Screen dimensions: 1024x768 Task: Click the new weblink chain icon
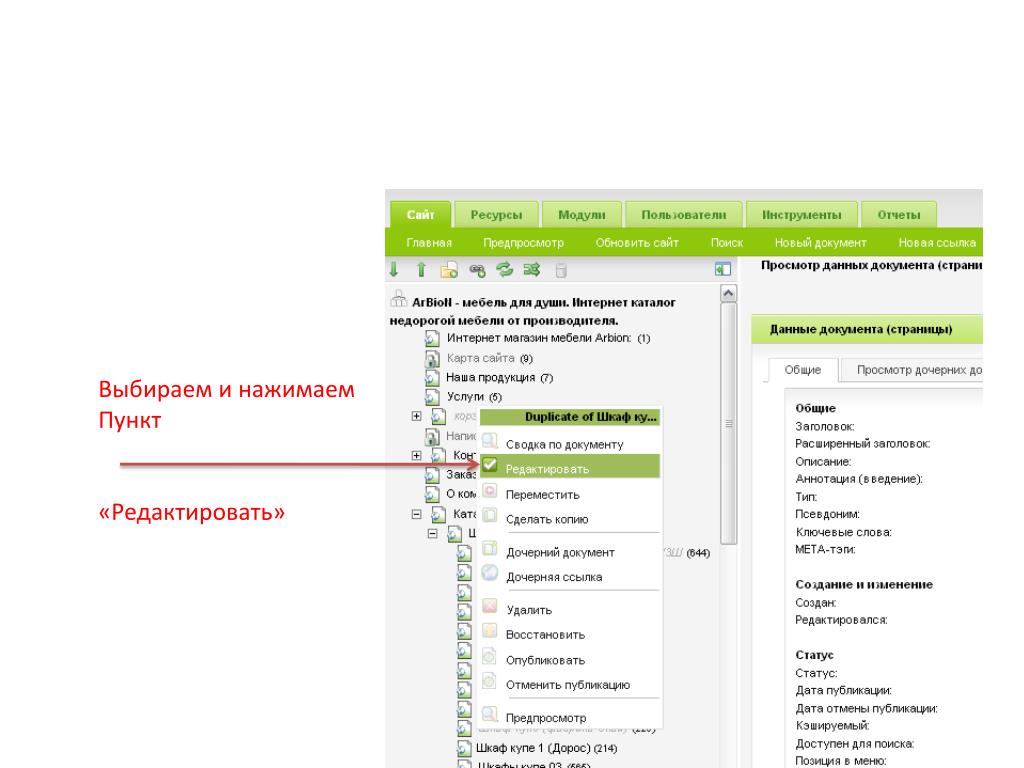click(x=477, y=270)
